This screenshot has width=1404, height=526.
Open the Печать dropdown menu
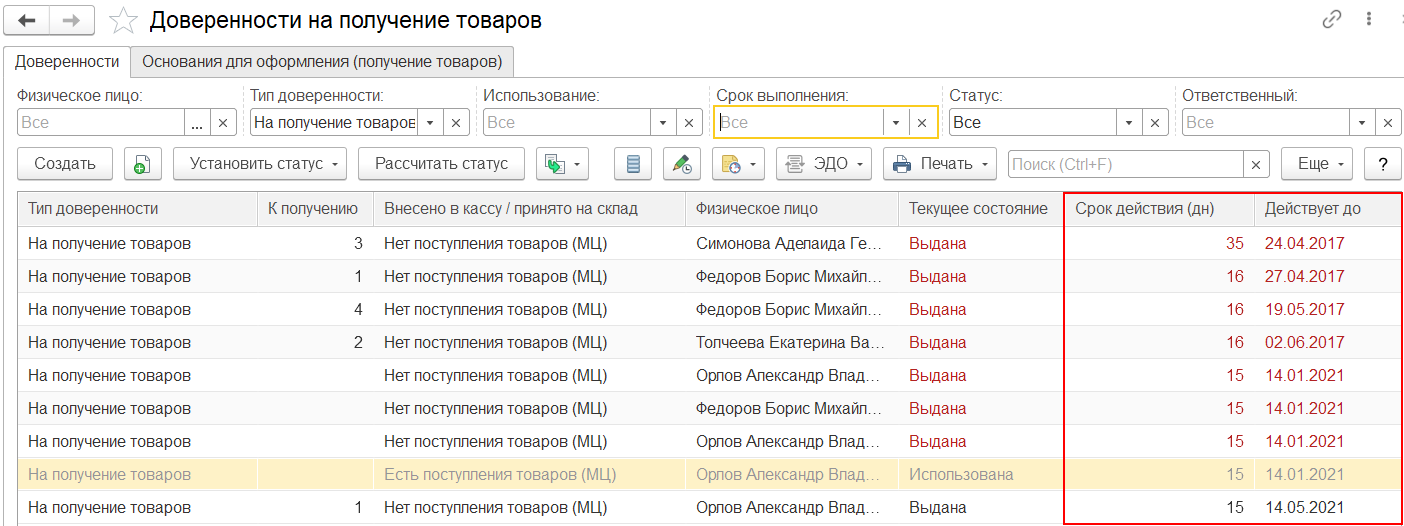[x=940, y=164]
